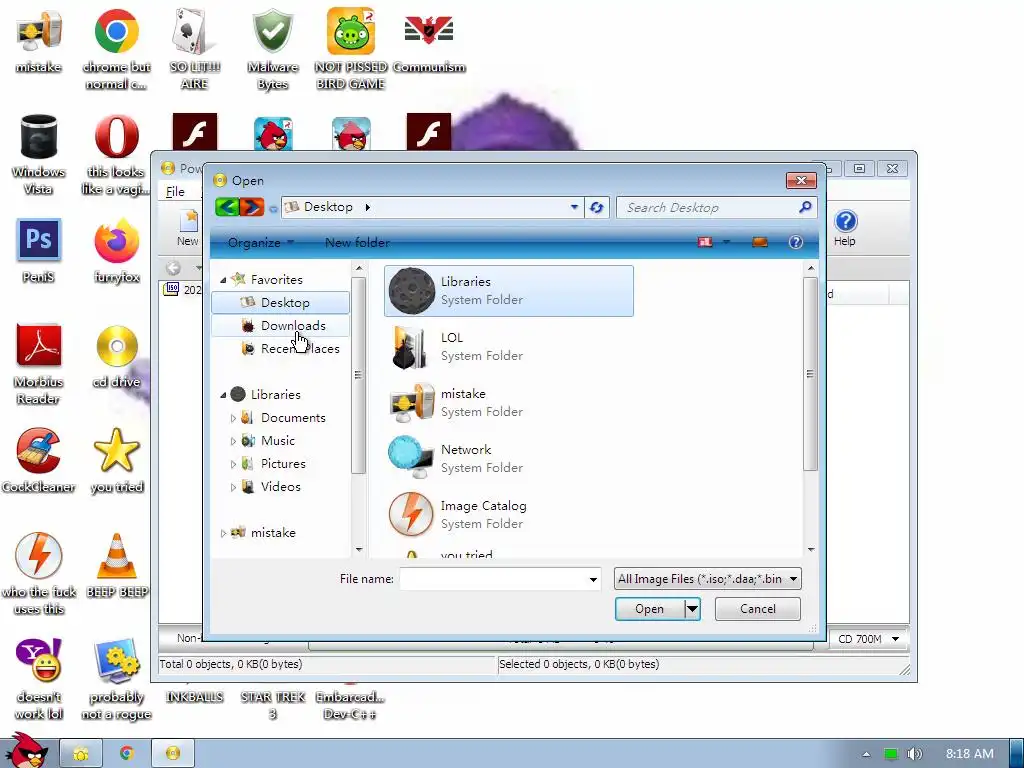
Task: Close the Open dialog
Action: (x=801, y=180)
